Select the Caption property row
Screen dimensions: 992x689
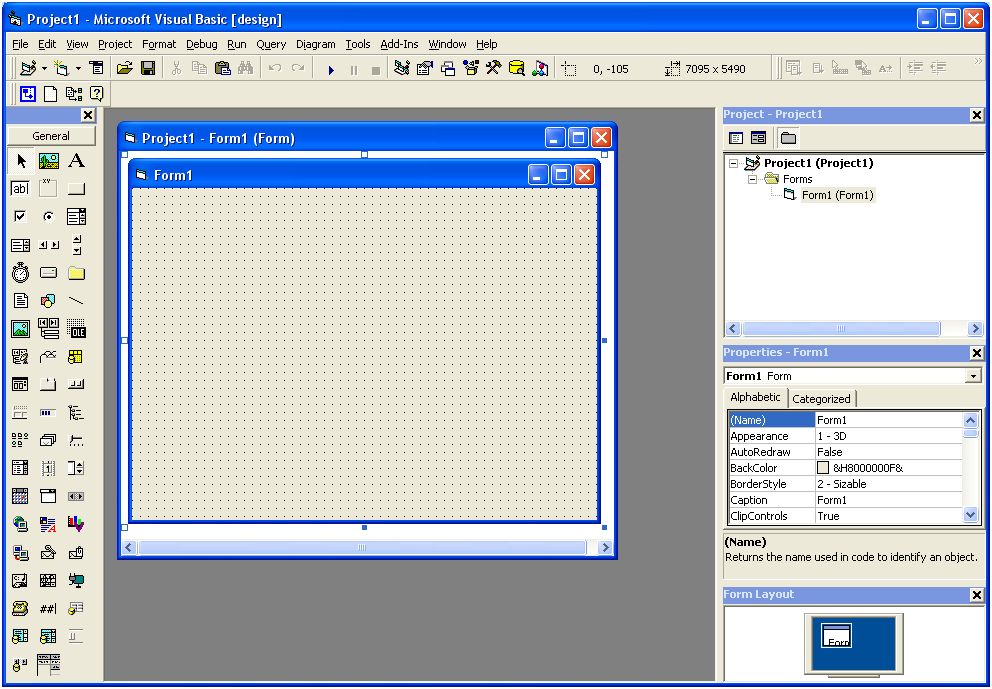845,500
